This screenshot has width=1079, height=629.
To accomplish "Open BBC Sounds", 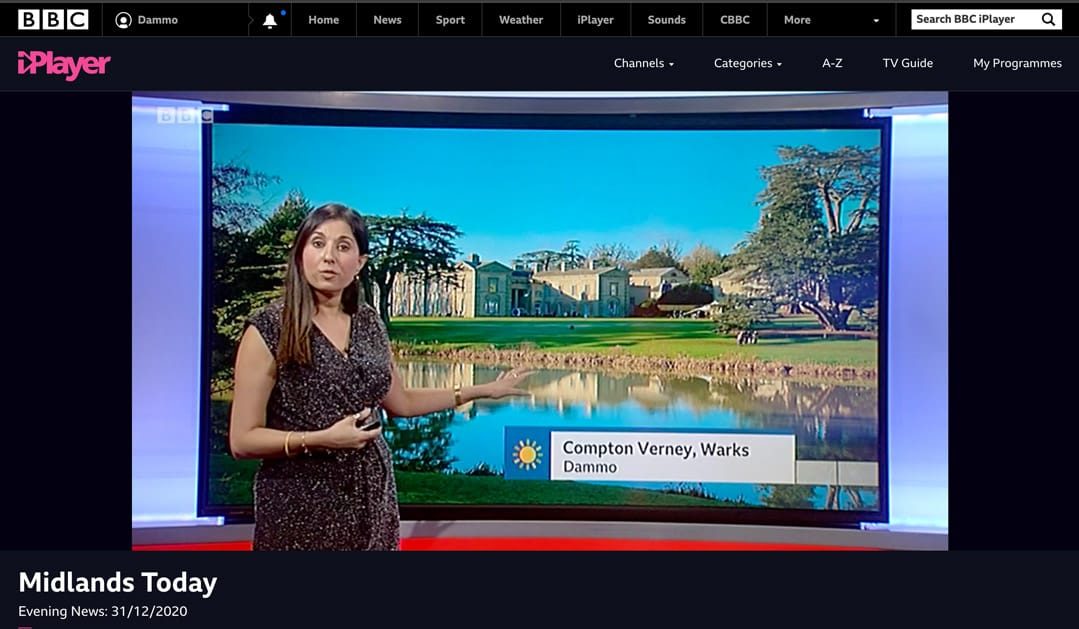I will [666, 20].
